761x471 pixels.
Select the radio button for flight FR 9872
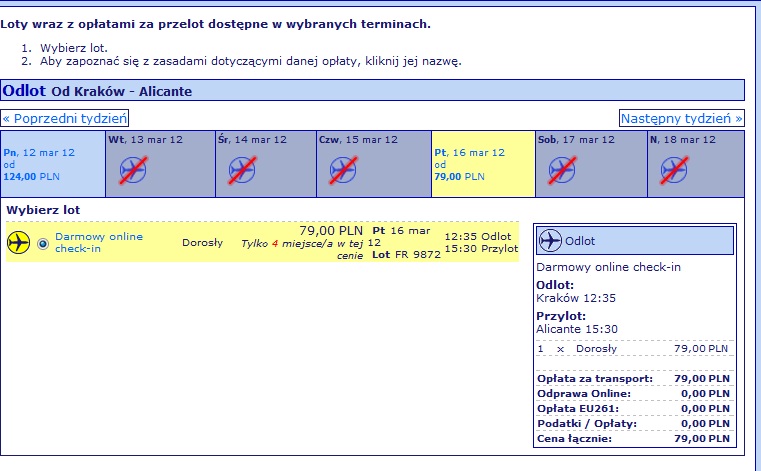coord(43,244)
